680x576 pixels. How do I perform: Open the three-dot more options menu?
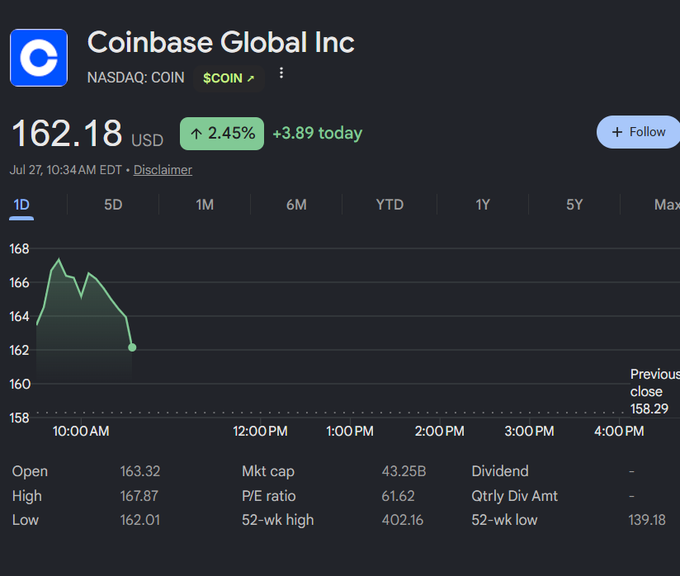[x=281, y=73]
